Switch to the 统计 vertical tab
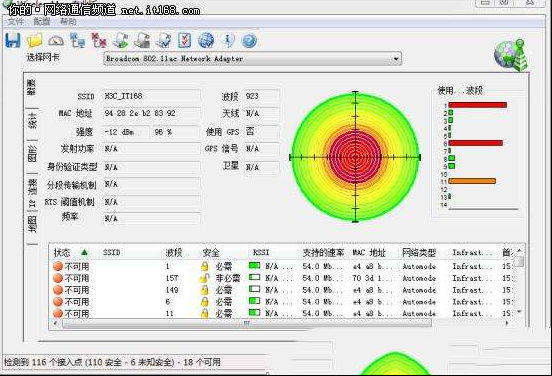Viewport: 552px width, 376px height. (32, 121)
